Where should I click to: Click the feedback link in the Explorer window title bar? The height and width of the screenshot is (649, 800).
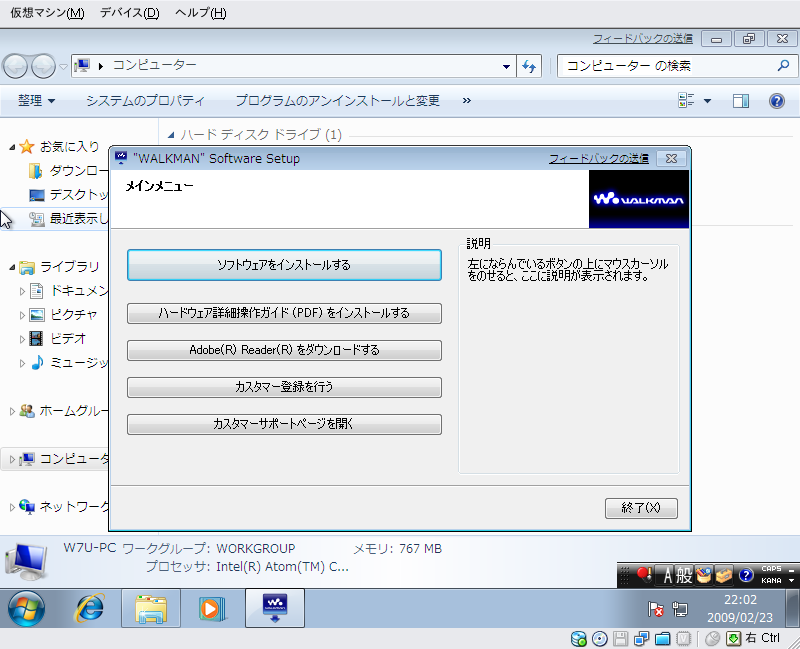[643, 39]
